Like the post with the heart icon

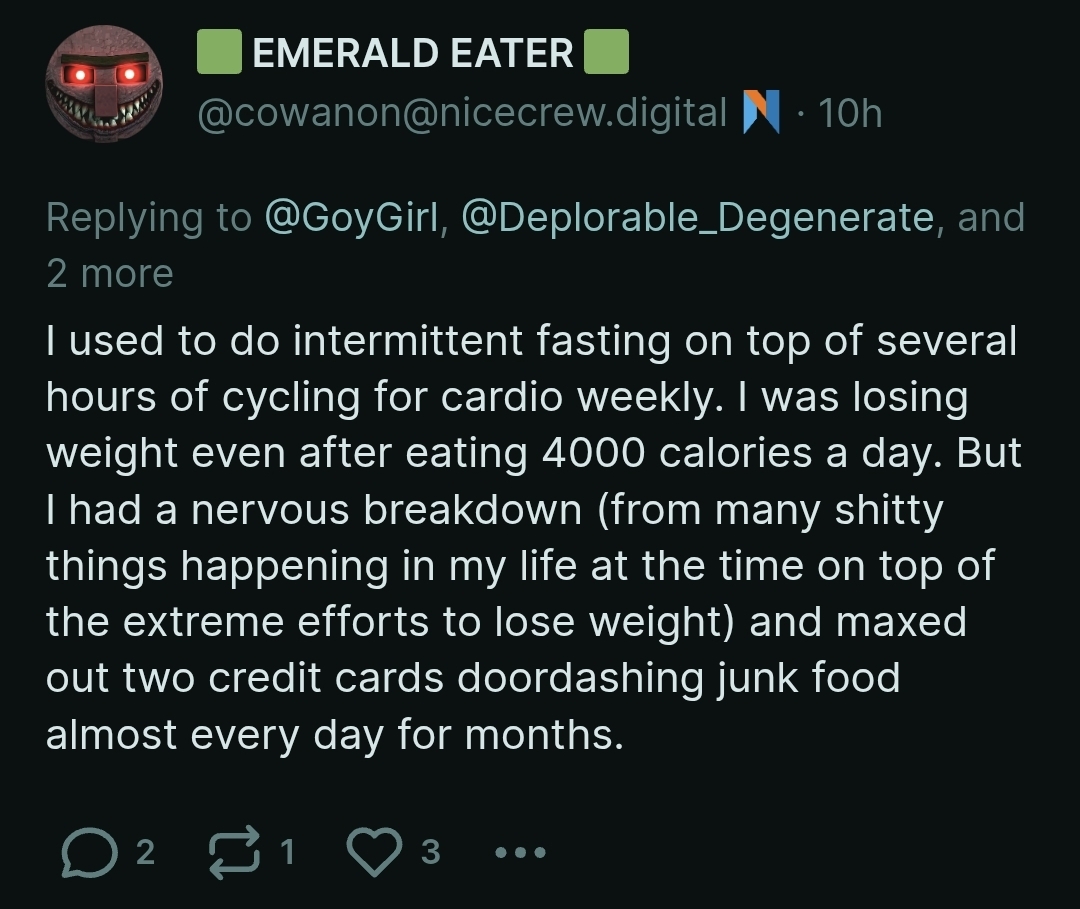[374, 853]
